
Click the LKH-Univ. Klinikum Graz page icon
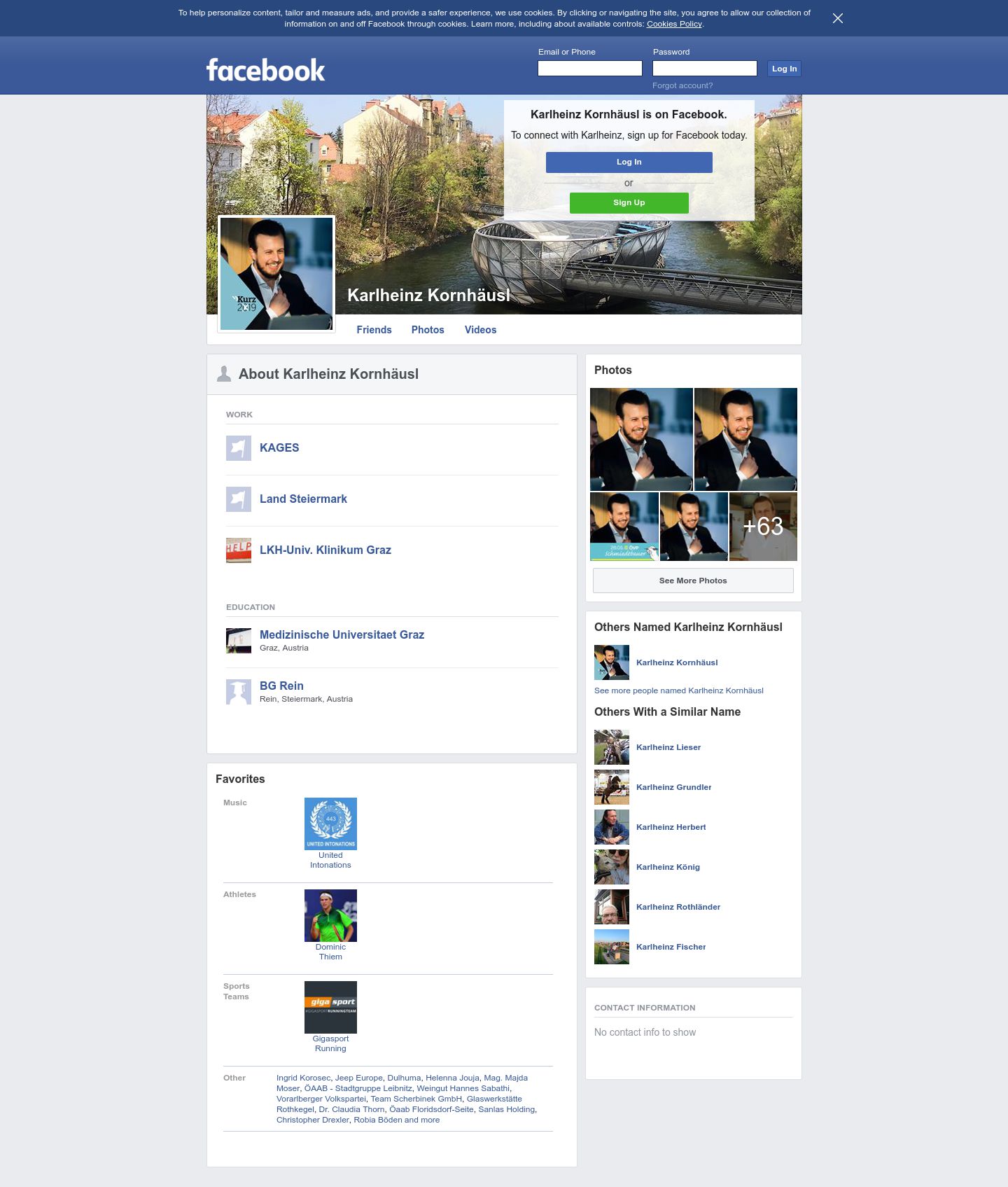[239, 550]
